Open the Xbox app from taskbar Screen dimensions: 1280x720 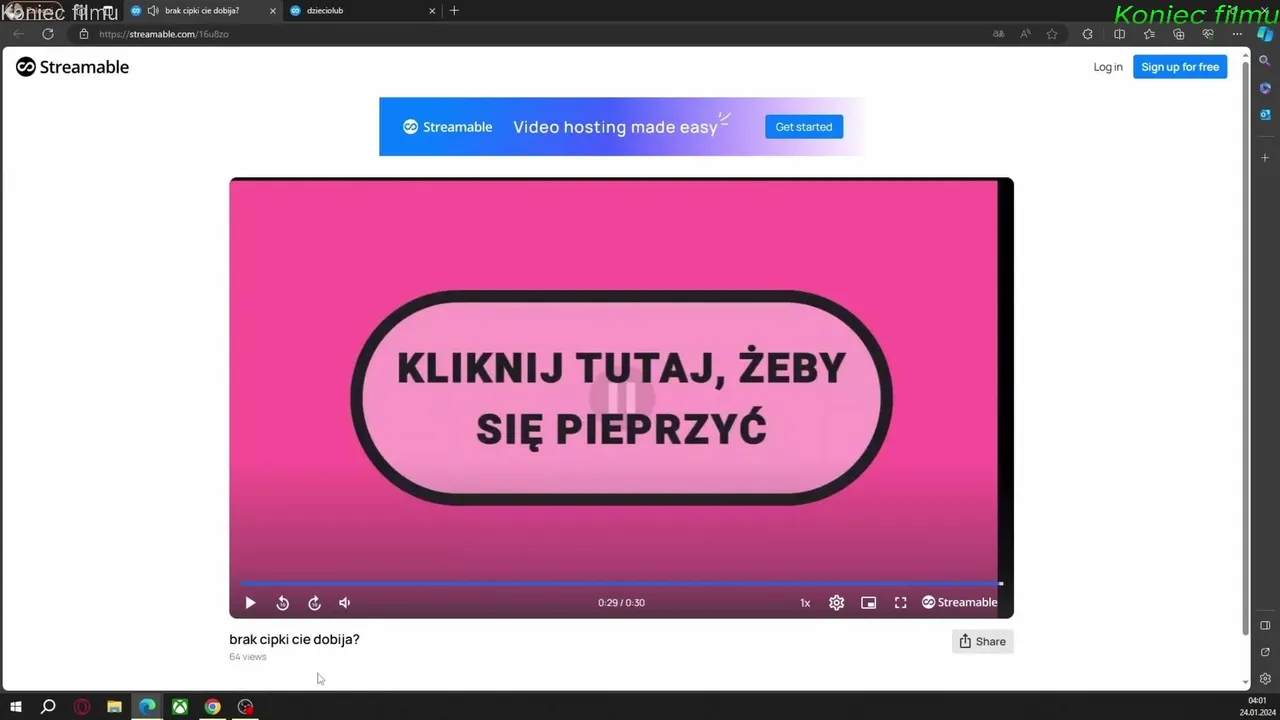pos(180,707)
